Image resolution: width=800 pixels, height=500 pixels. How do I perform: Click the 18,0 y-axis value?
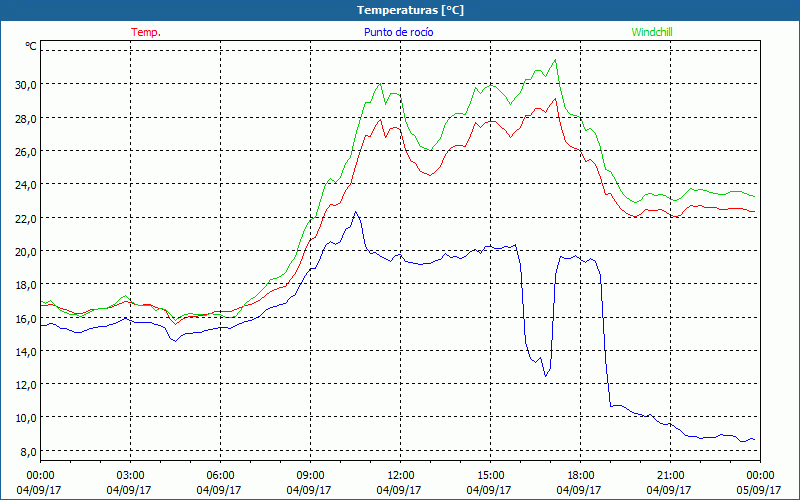click(26, 285)
